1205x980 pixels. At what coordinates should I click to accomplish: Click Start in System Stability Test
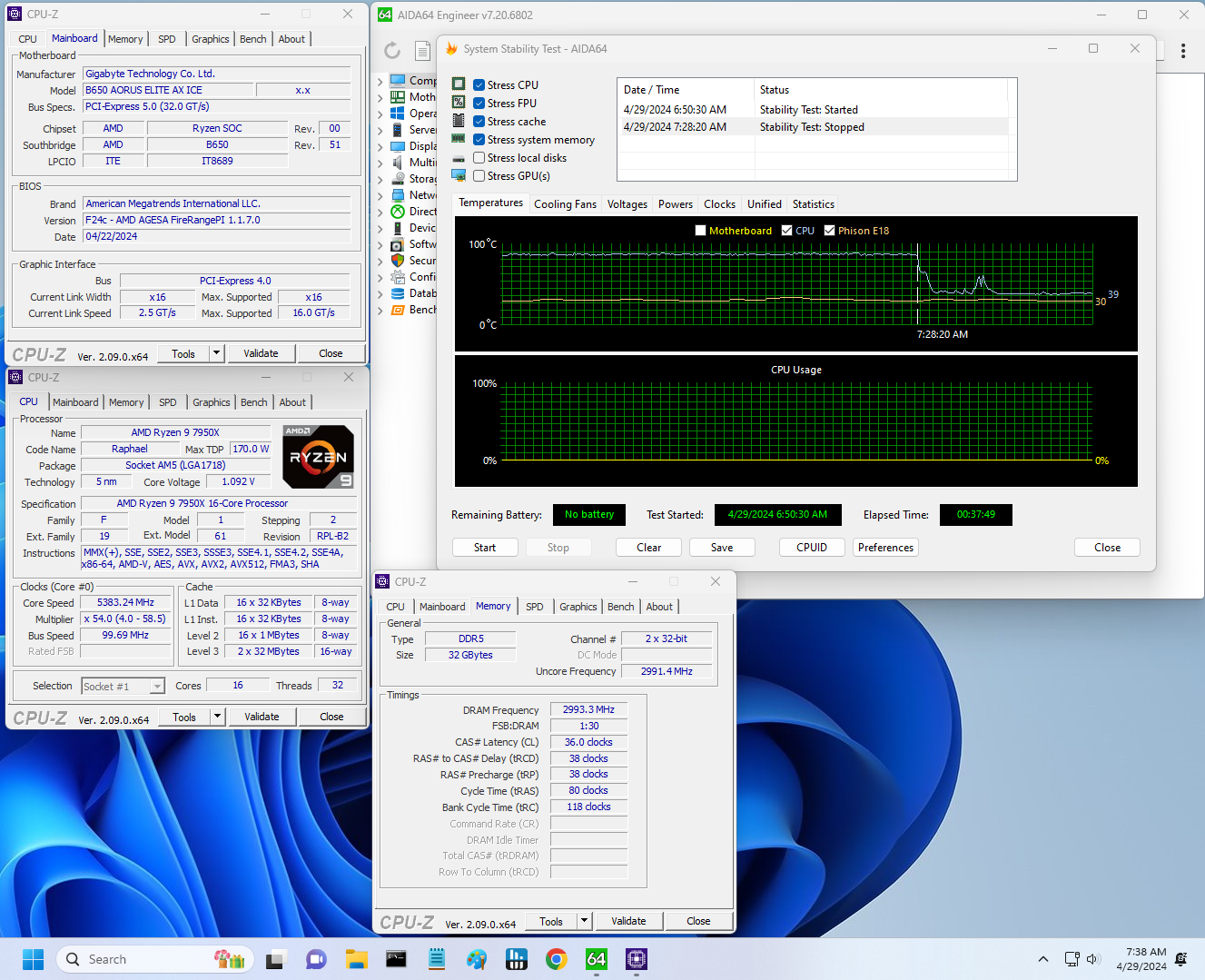click(x=485, y=548)
